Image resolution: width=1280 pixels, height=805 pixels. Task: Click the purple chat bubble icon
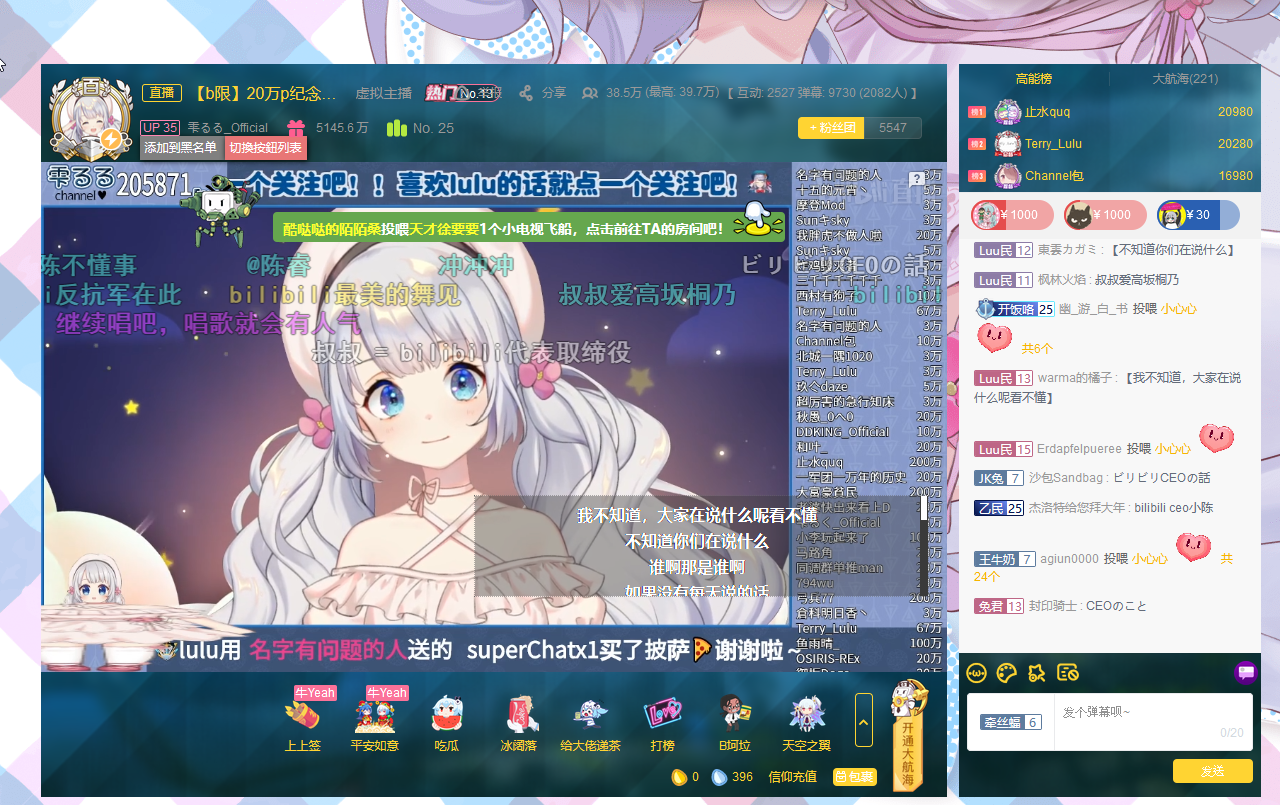pyautogui.click(x=1246, y=672)
